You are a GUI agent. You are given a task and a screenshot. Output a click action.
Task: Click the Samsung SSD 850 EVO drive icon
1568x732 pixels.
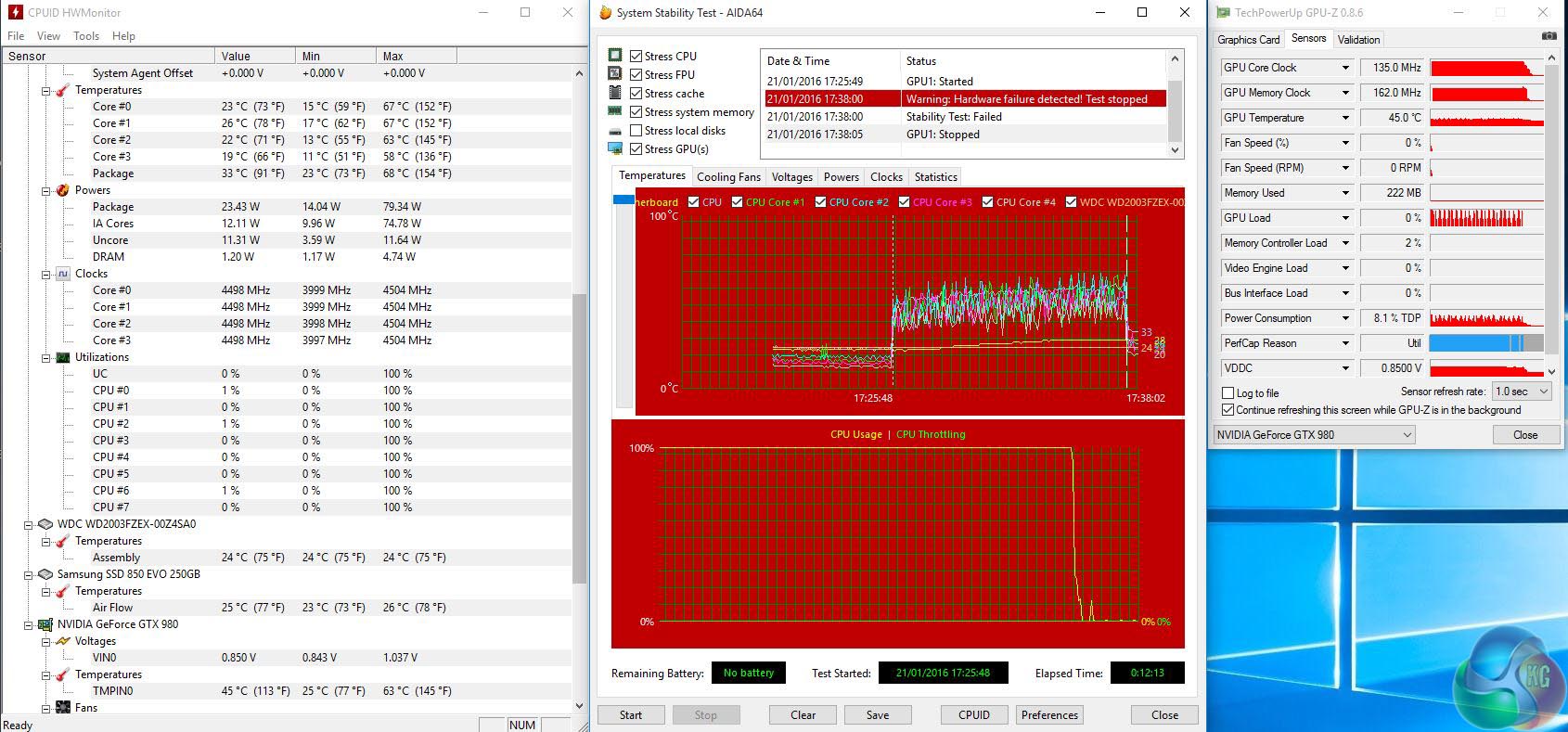[x=45, y=574]
